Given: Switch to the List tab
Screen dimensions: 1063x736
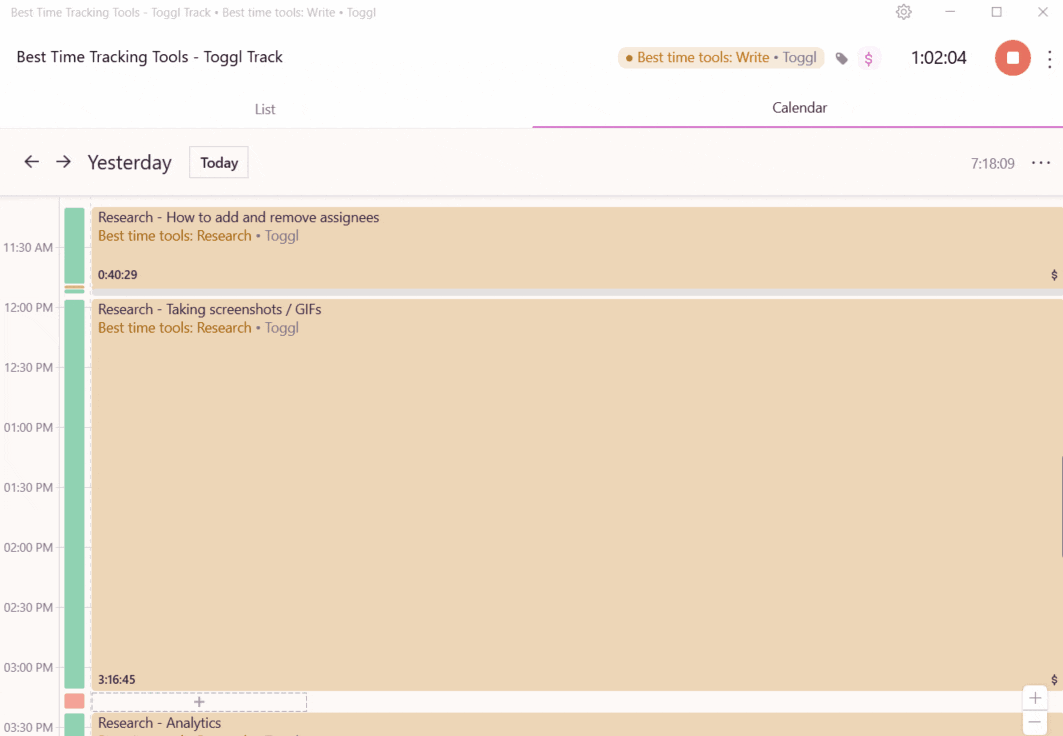Looking at the screenshot, I should (x=265, y=109).
